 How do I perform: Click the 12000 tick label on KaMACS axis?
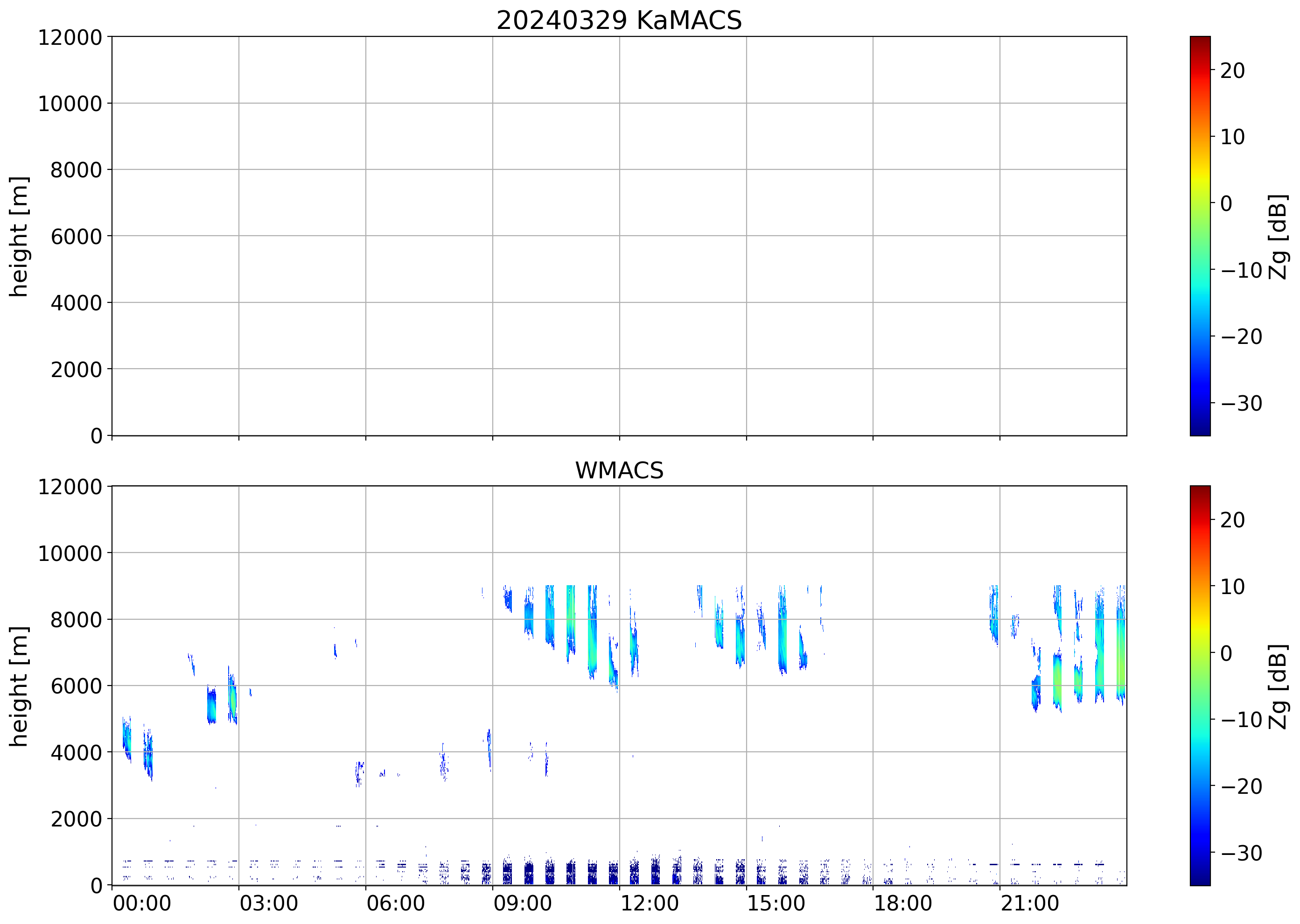[x=70, y=37]
